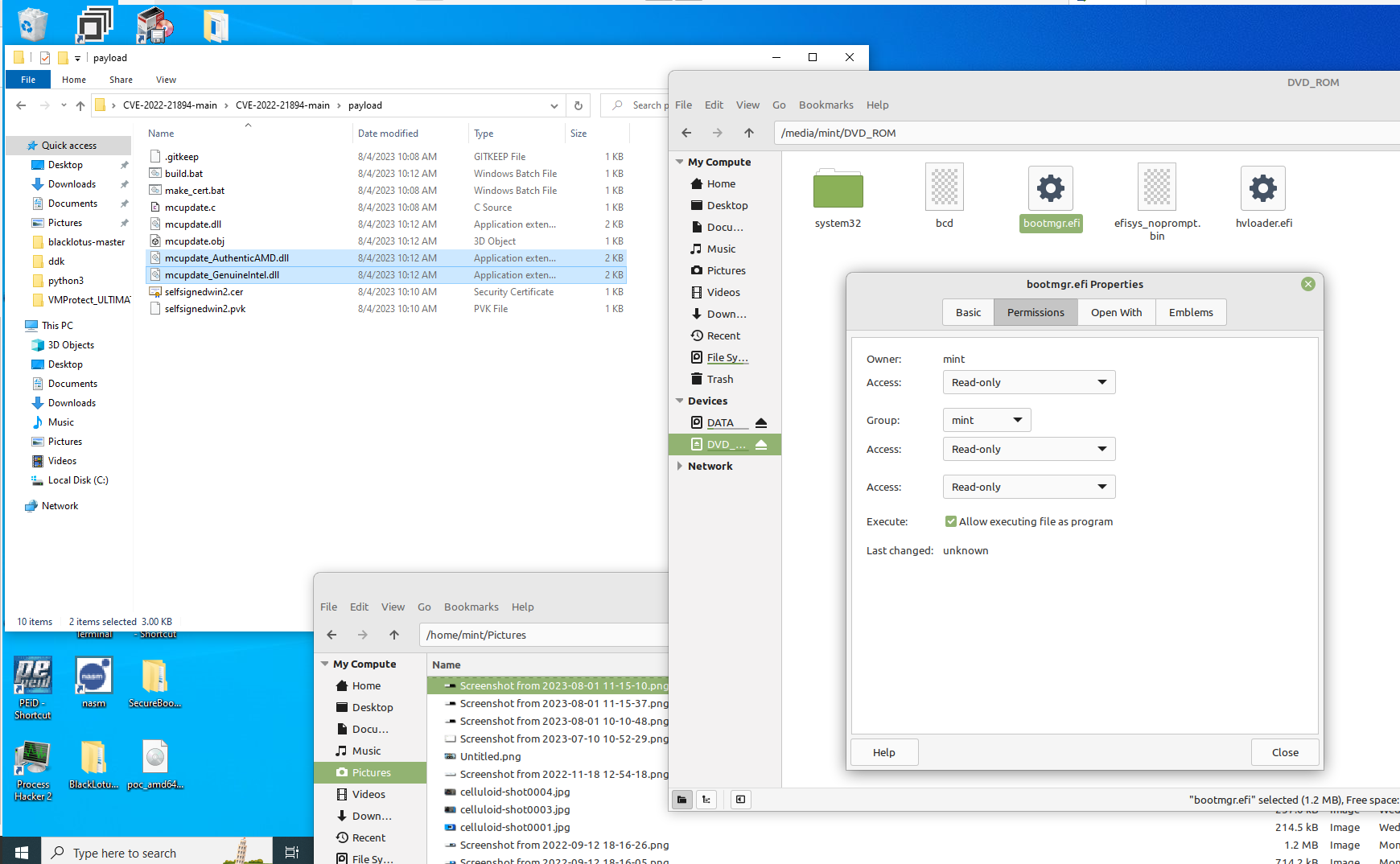Viewport: 1400px width, 864px height.
Task: Open the Recycle Bin on the desktop
Action: pos(31,23)
